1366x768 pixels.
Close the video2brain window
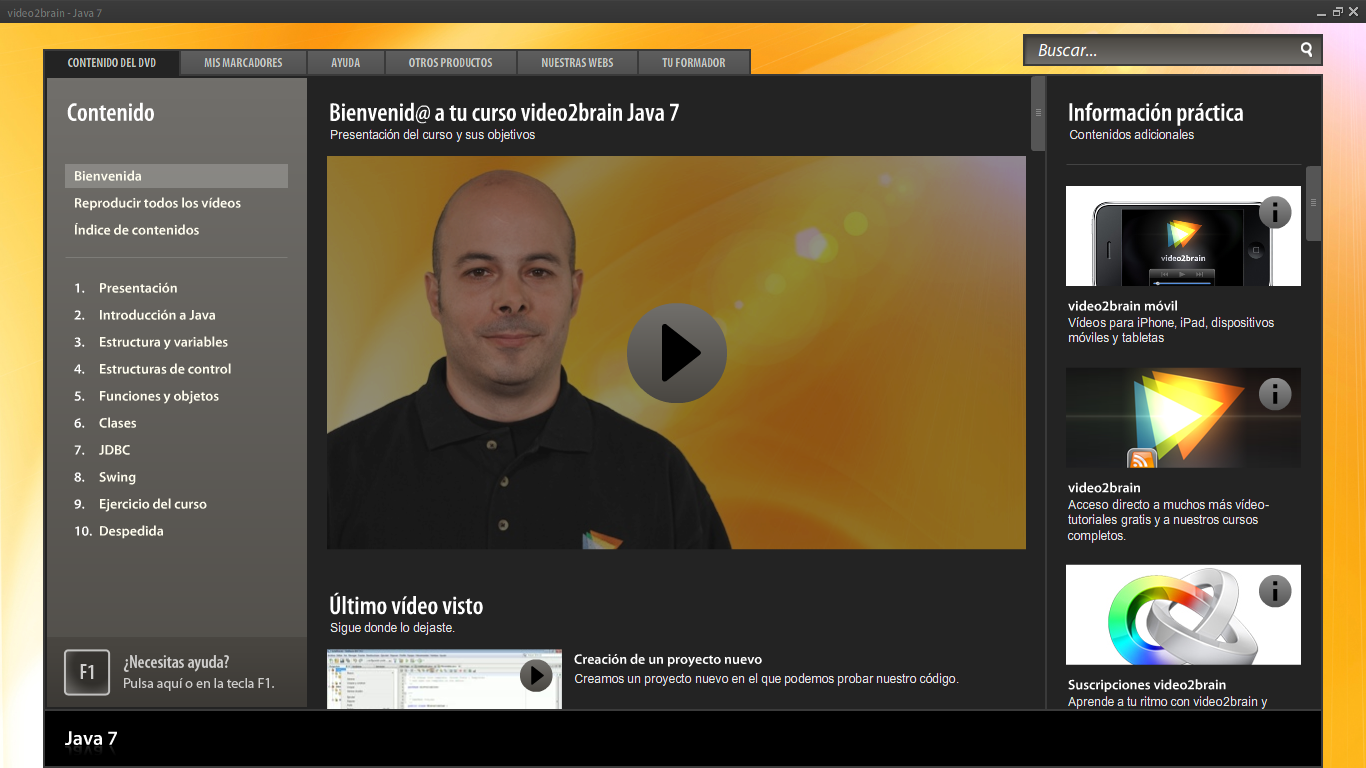tap(1353, 11)
